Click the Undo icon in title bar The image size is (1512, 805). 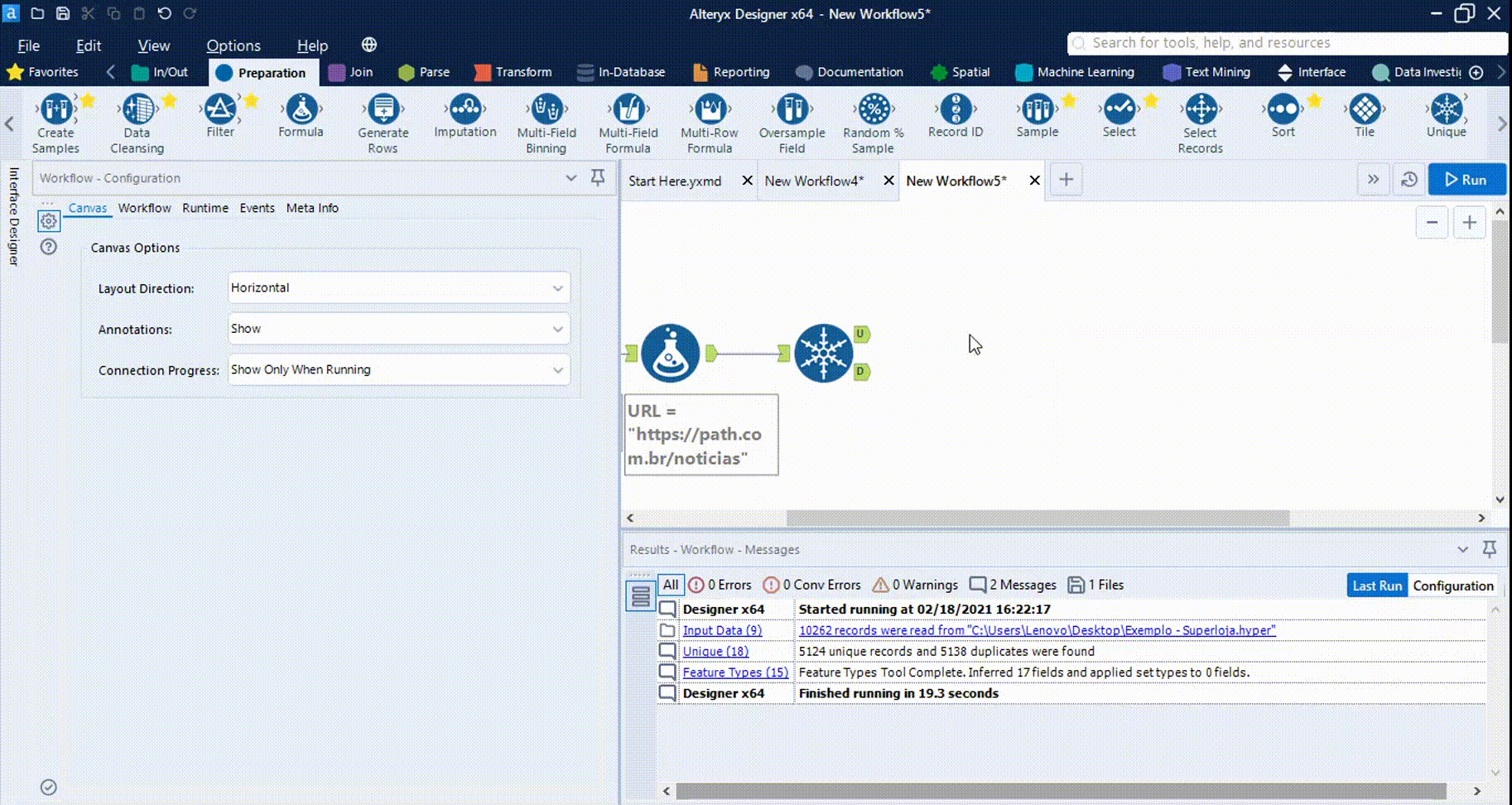click(164, 13)
